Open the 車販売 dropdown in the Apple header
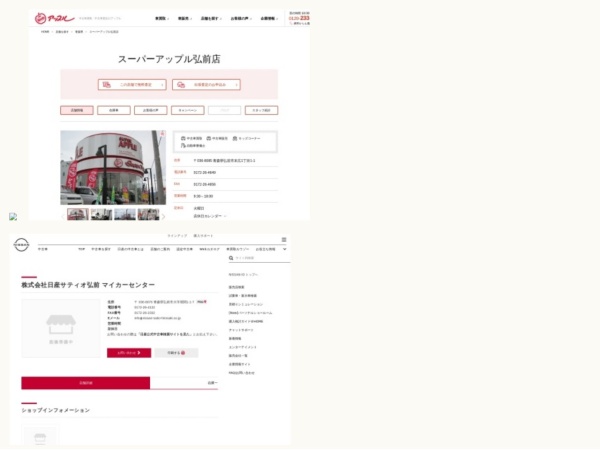The width and height of the screenshot is (600, 450). 185,18
